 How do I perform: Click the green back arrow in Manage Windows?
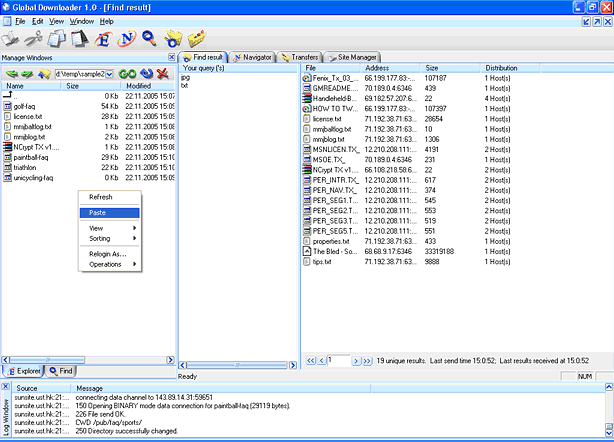[12, 74]
